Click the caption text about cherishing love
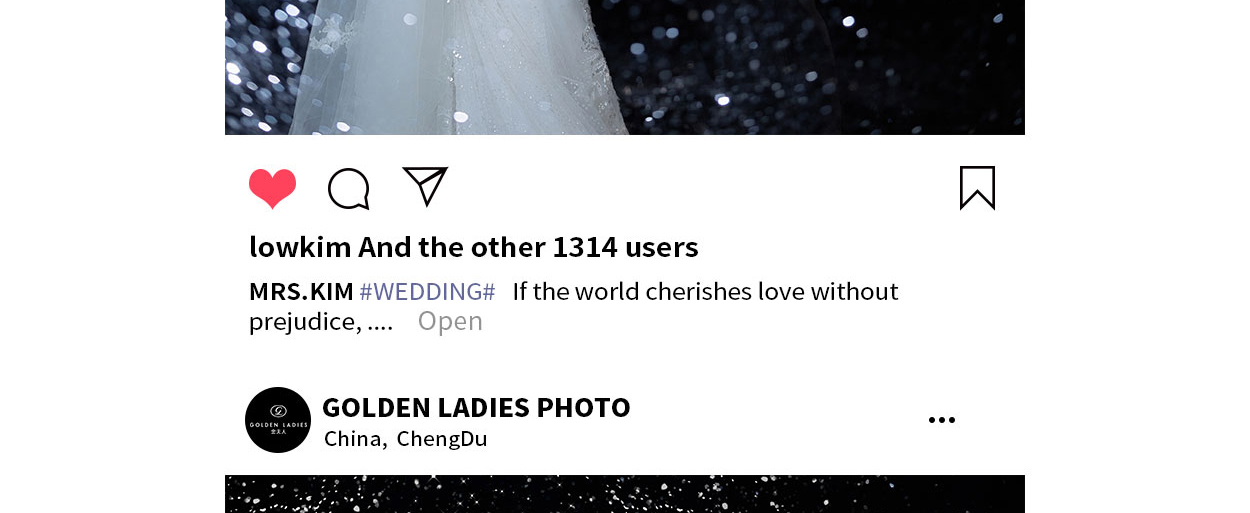Viewport: 1250px width, 513px height. [705, 292]
